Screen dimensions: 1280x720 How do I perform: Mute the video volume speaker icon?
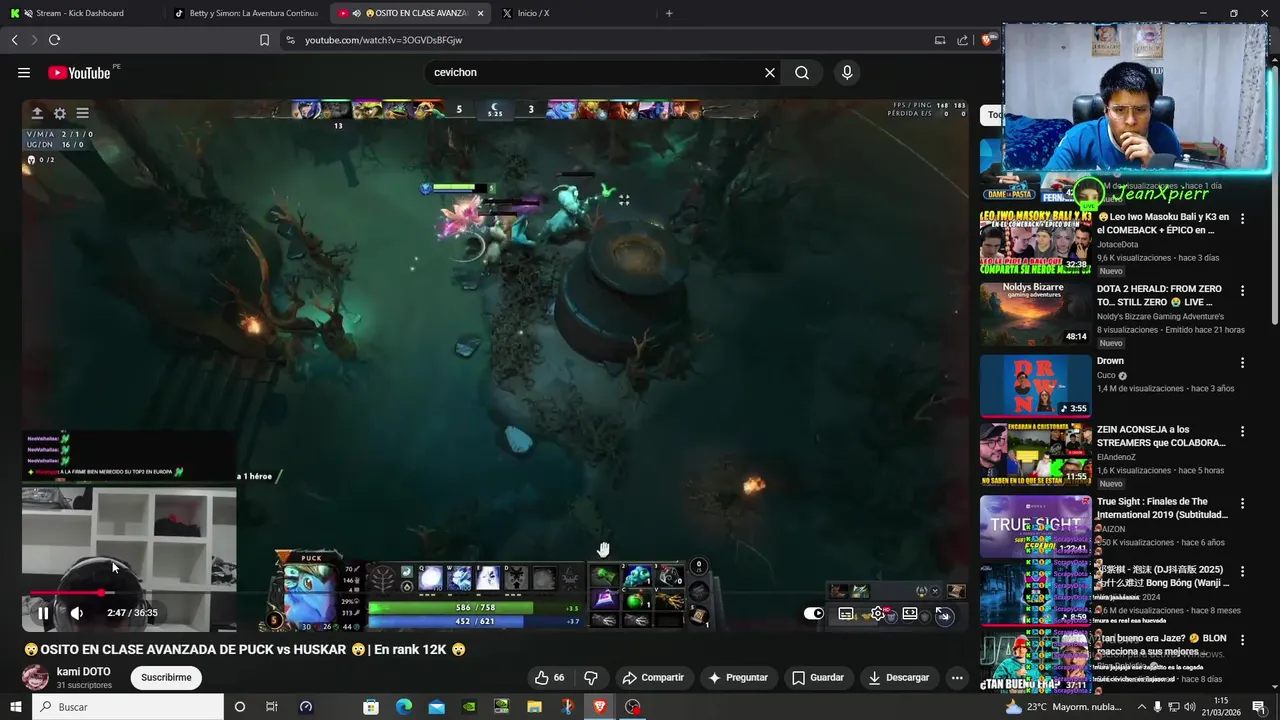click(76, 613)
